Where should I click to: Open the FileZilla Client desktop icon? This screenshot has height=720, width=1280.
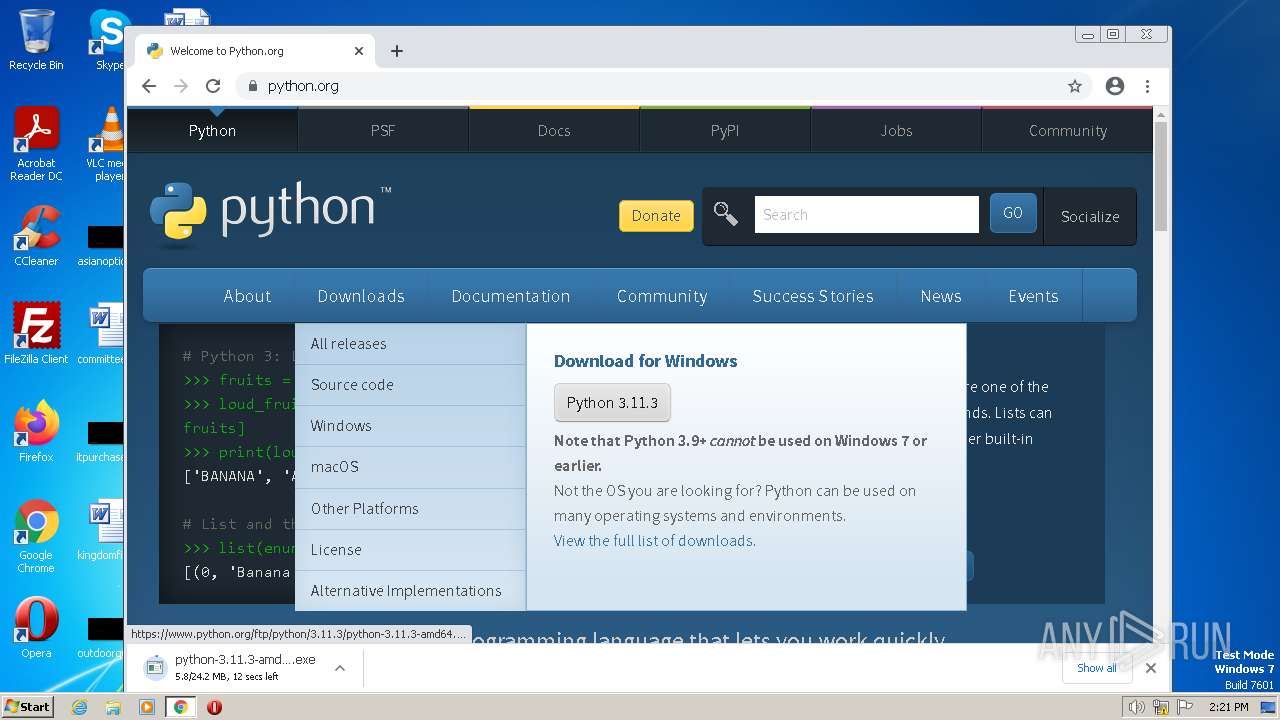(36, 333)
